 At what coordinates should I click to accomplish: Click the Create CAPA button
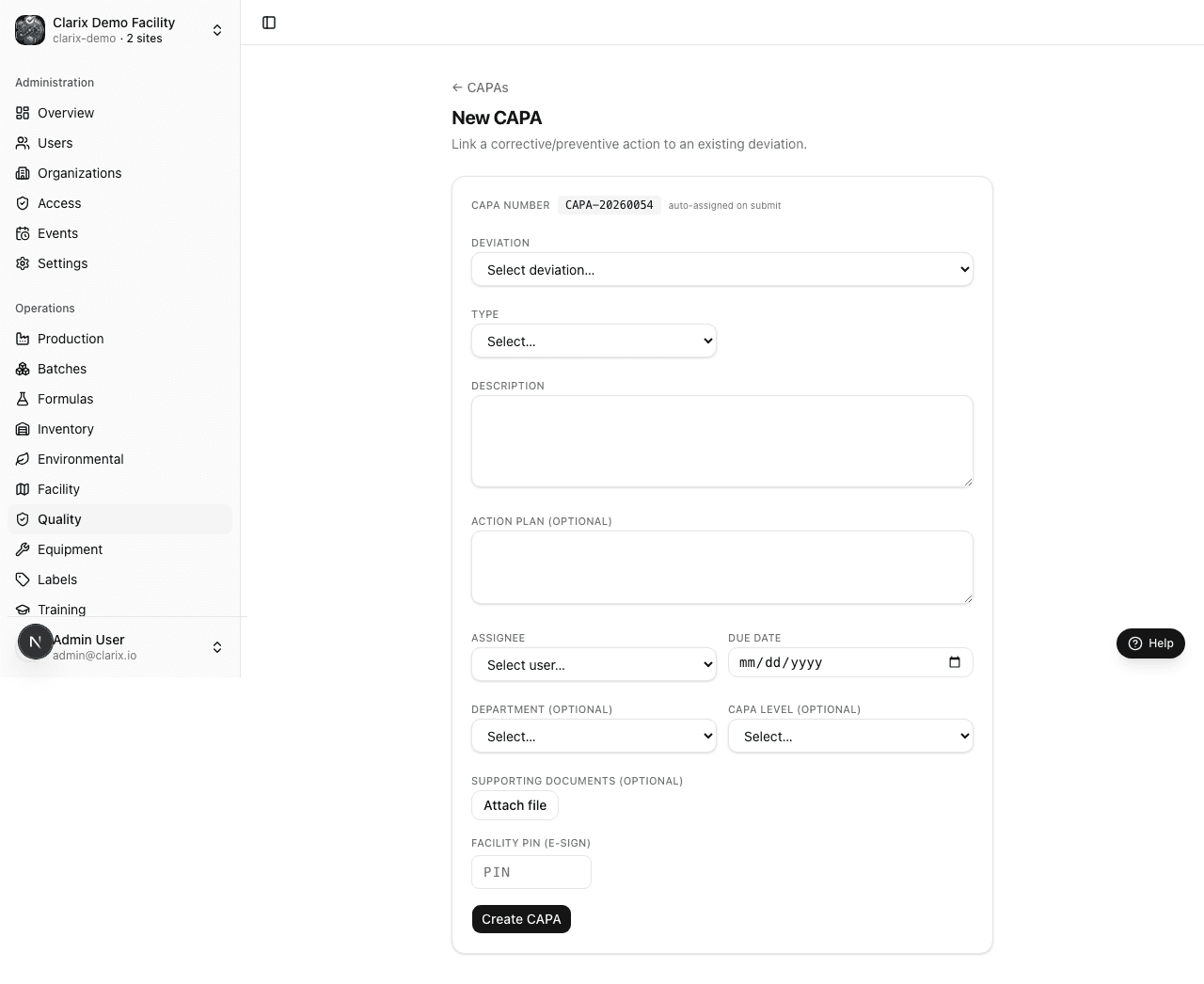click(521, 919)
